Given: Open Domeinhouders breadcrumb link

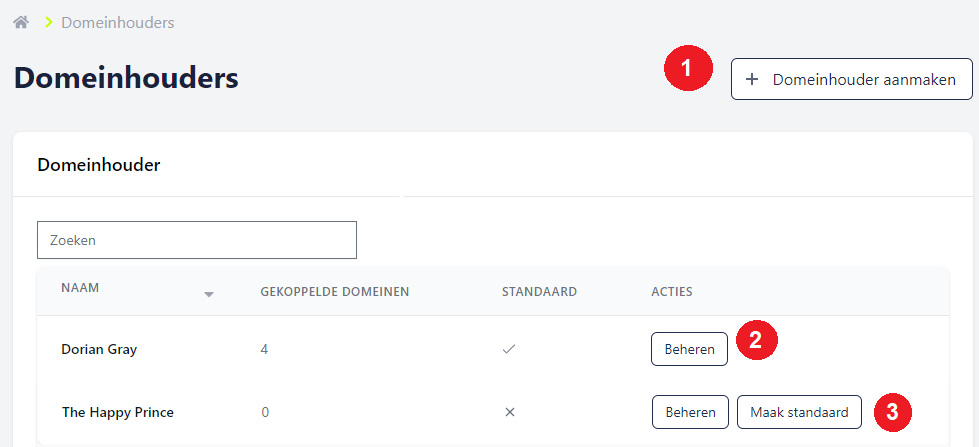Looking at the screenshot, I should coord(117,22).
